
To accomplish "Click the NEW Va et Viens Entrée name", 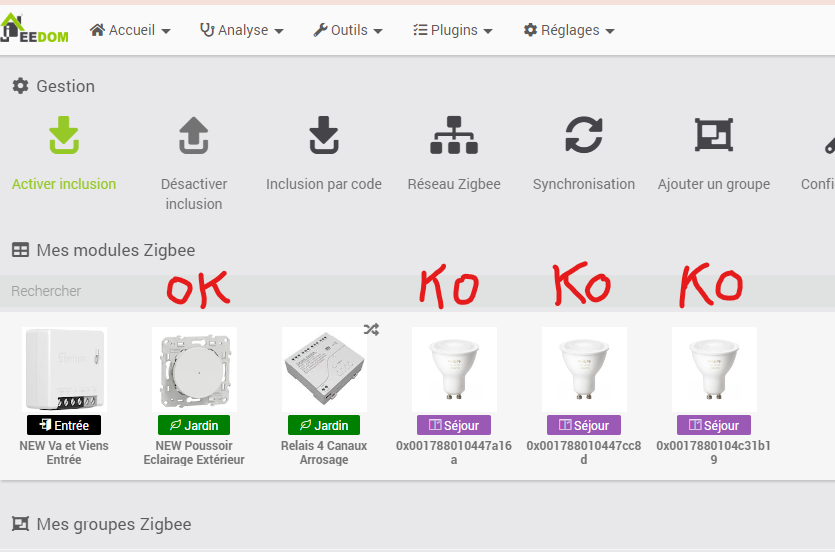I will 64,452.
